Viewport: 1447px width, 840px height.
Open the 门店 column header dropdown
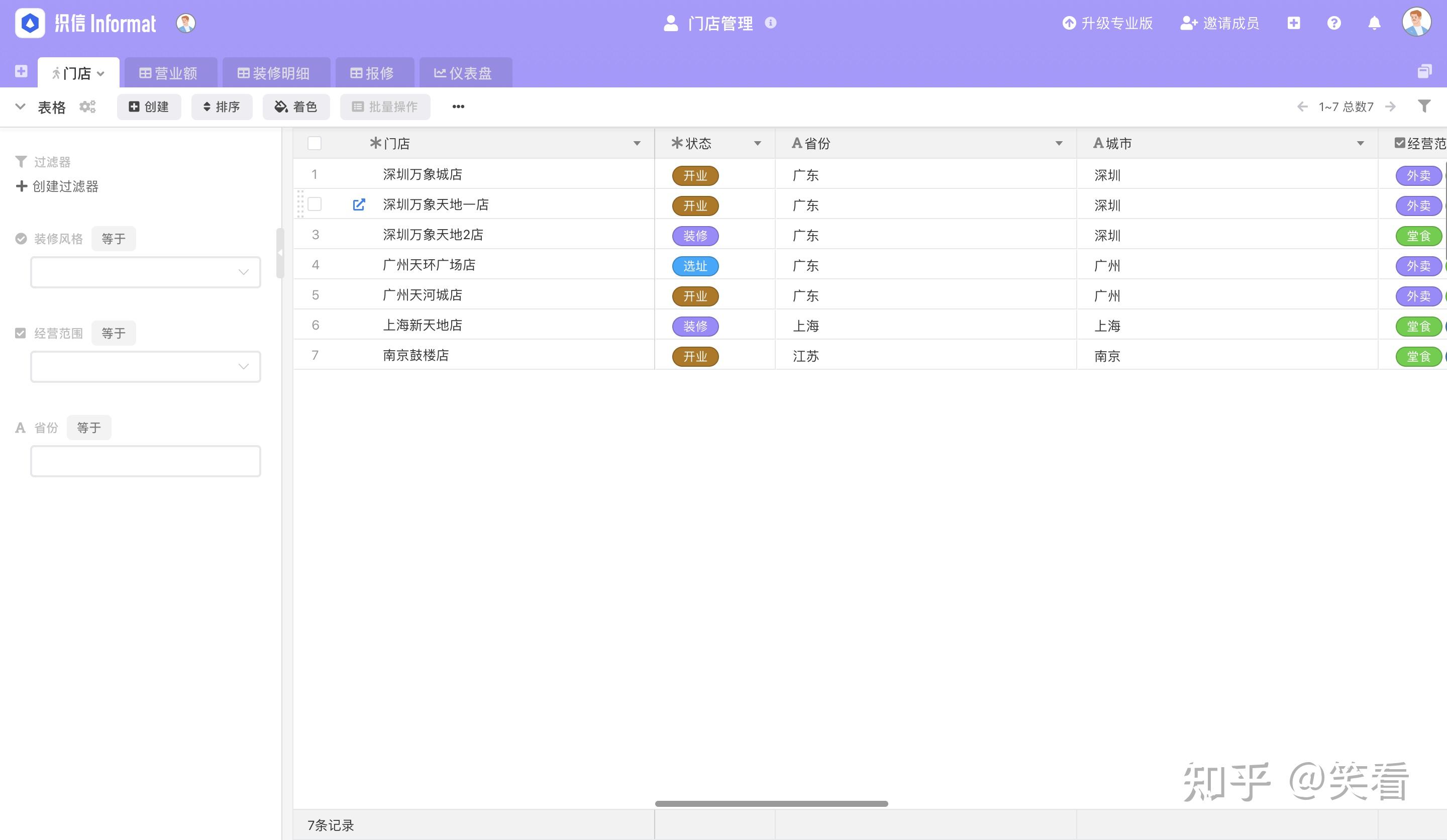point(637,144)
